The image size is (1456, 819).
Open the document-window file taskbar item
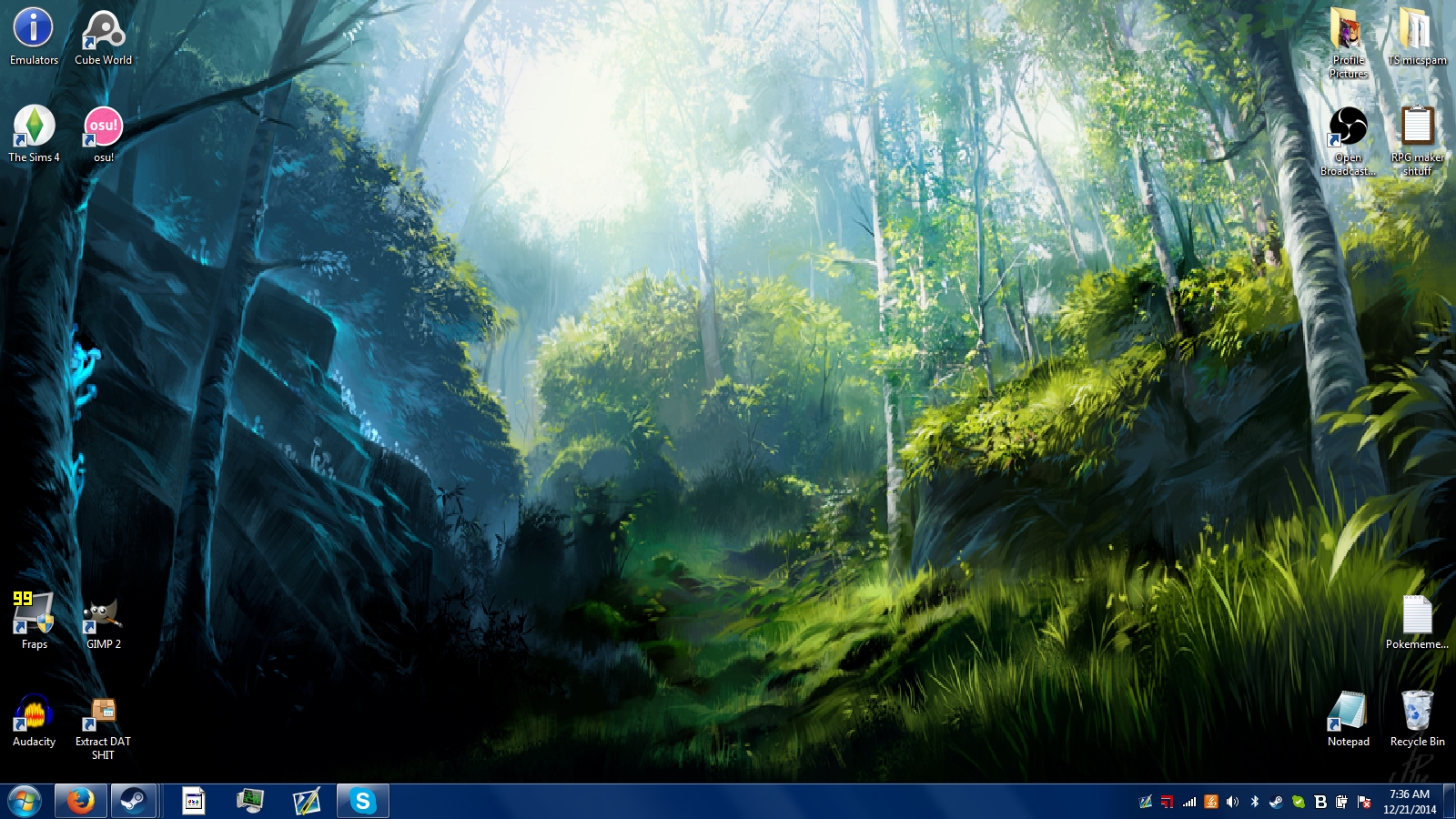point(194,801)
